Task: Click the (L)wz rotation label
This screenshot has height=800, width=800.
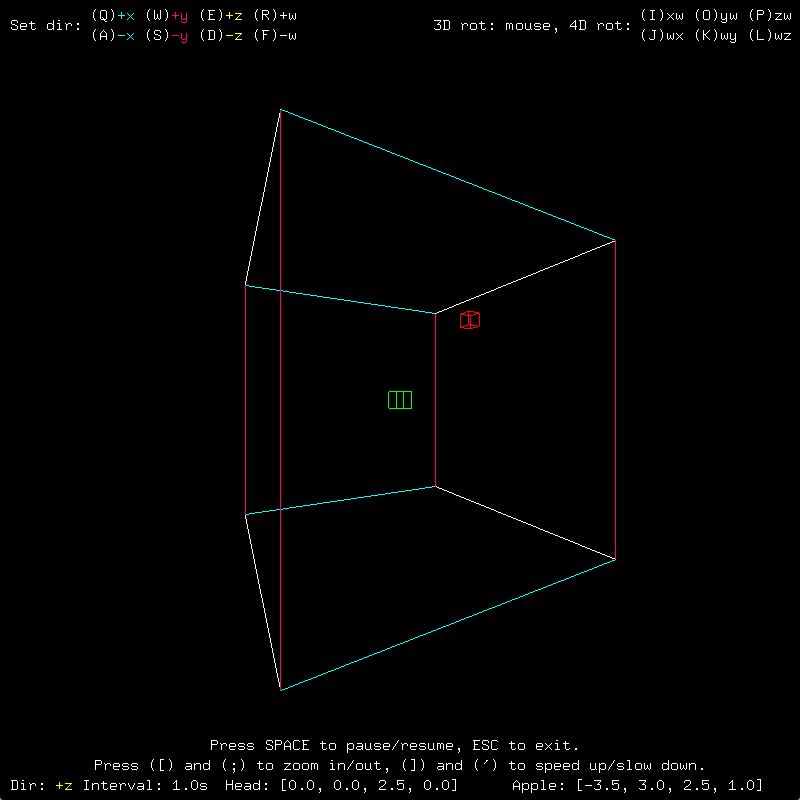Action: [x=770, y=35]
